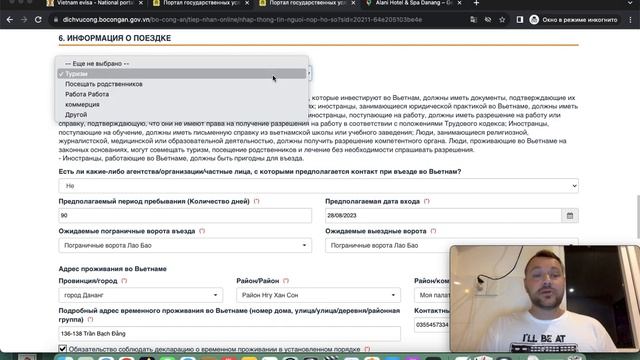Bookmark this page with the star
Screen dimensions: 640x360
pos(502,20)
